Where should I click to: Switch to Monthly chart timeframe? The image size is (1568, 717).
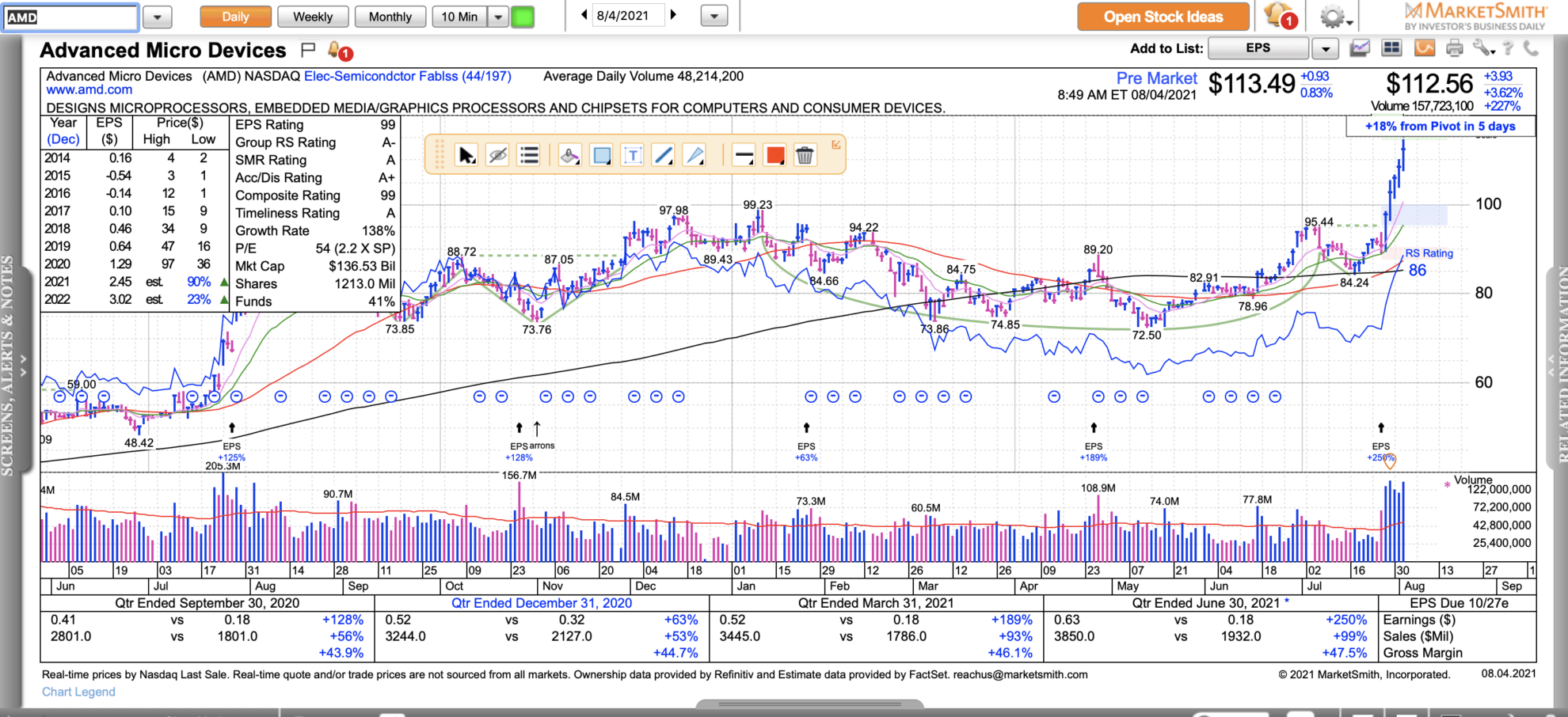390,17
